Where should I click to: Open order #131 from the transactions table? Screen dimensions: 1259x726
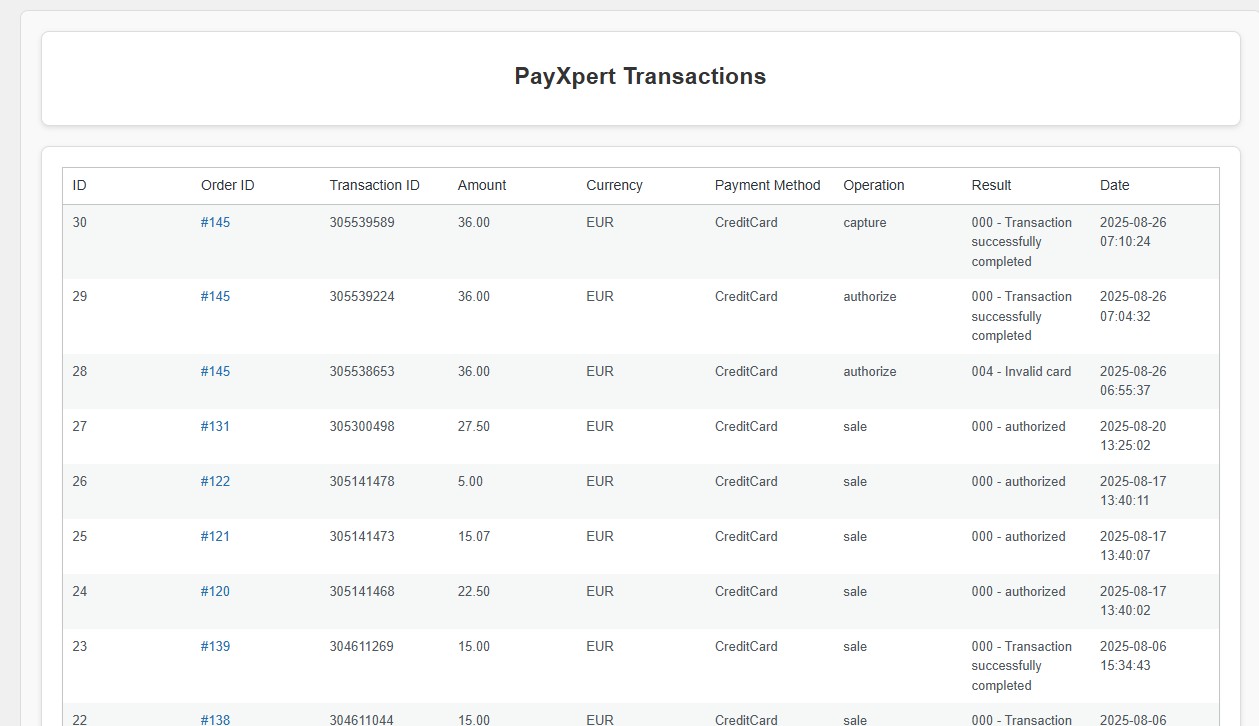[215, 426]
